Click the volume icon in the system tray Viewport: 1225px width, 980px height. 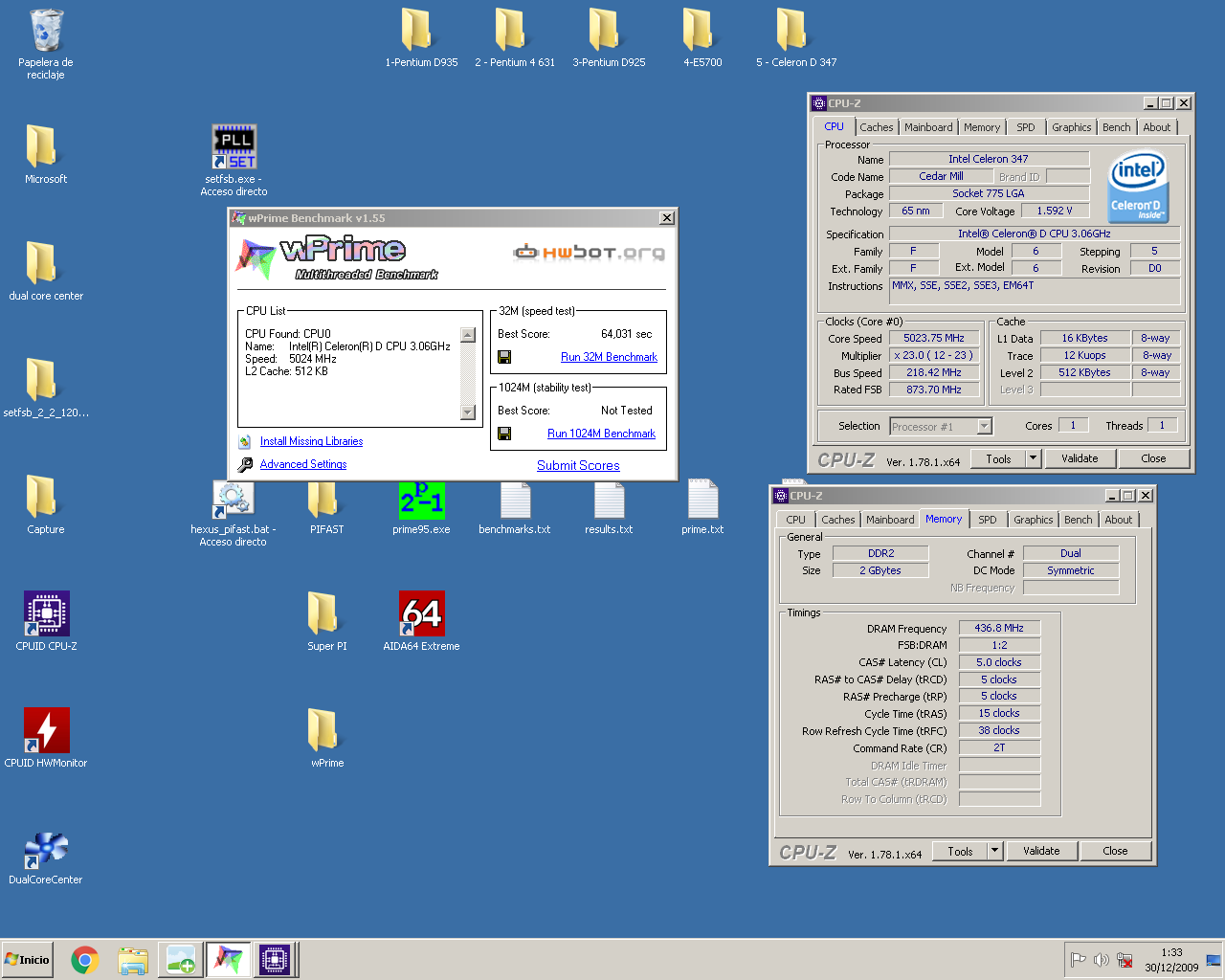[1102, 960]
